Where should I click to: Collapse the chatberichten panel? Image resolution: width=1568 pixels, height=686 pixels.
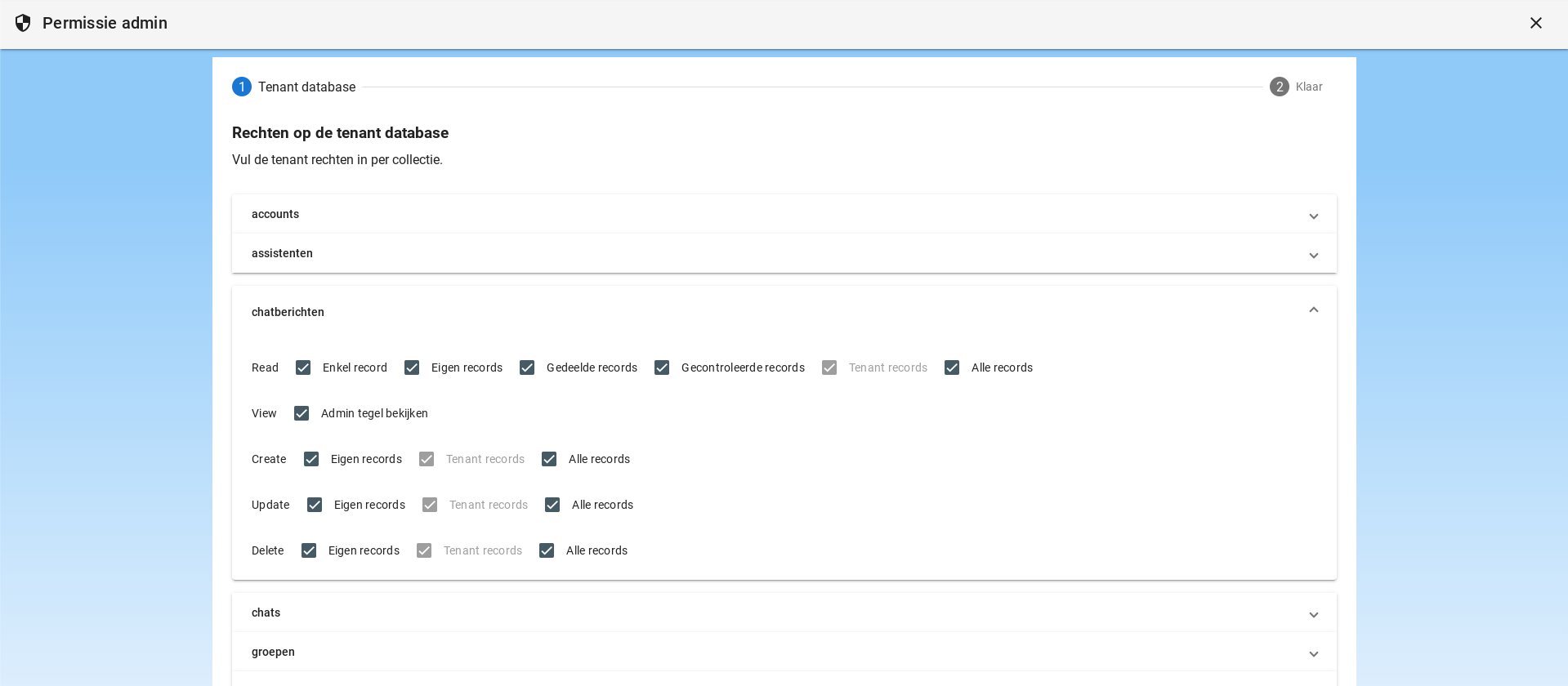tap(1313, 310)
